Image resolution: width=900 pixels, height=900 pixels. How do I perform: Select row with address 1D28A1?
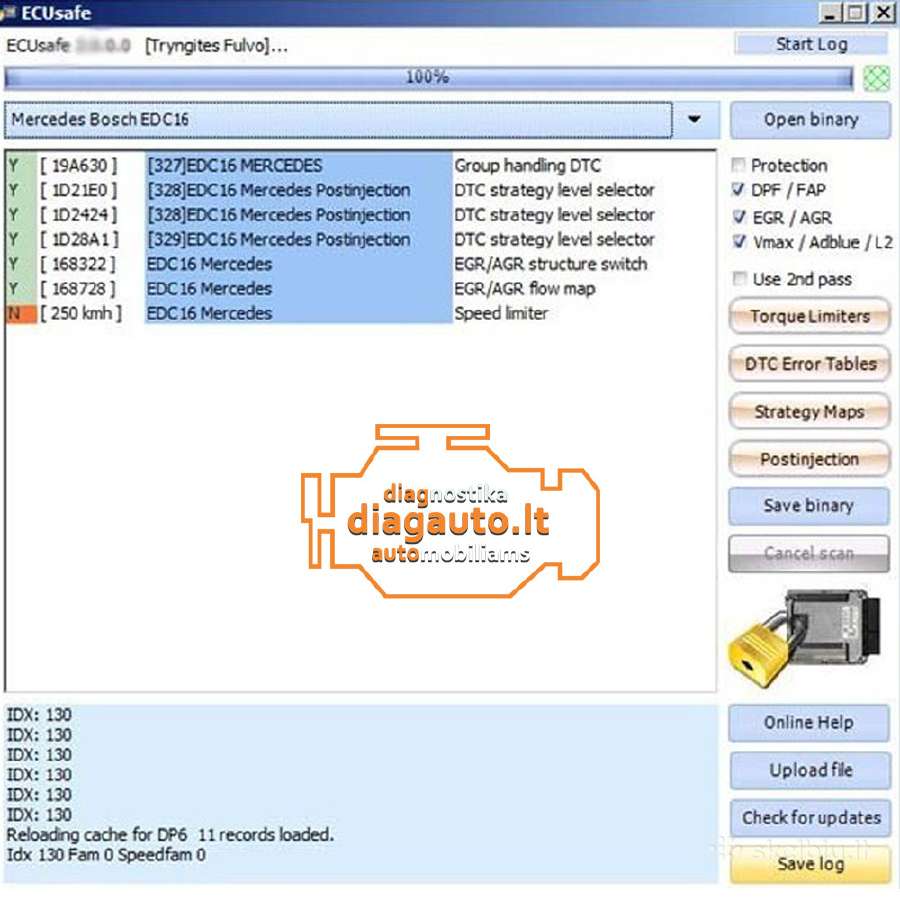coord(360,239)
